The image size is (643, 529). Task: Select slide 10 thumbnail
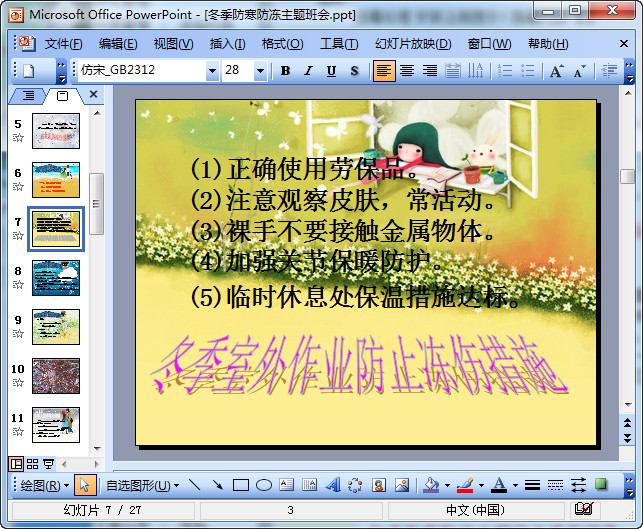coord(56,376)
